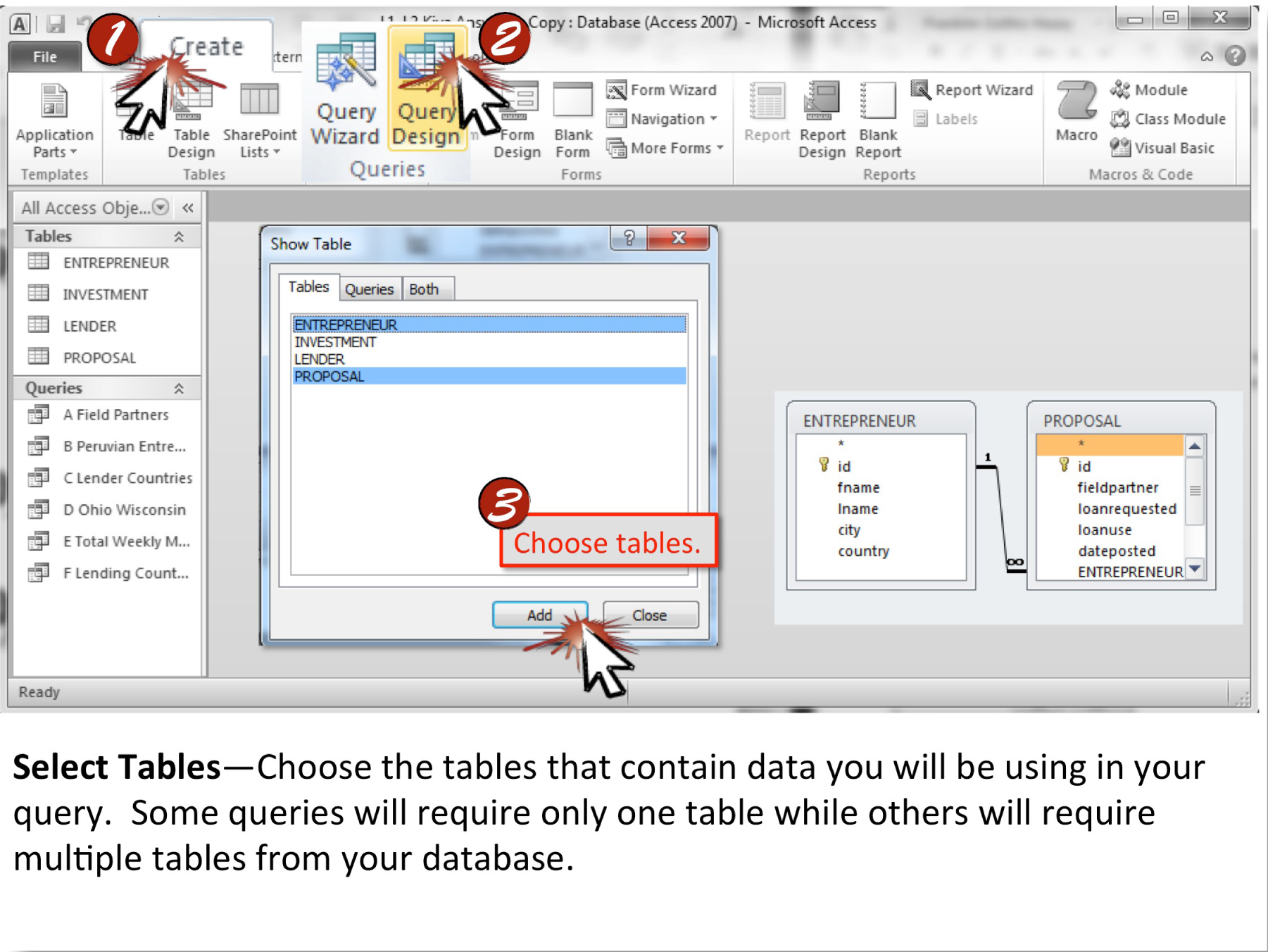Open Report Design

coord(822,120)
